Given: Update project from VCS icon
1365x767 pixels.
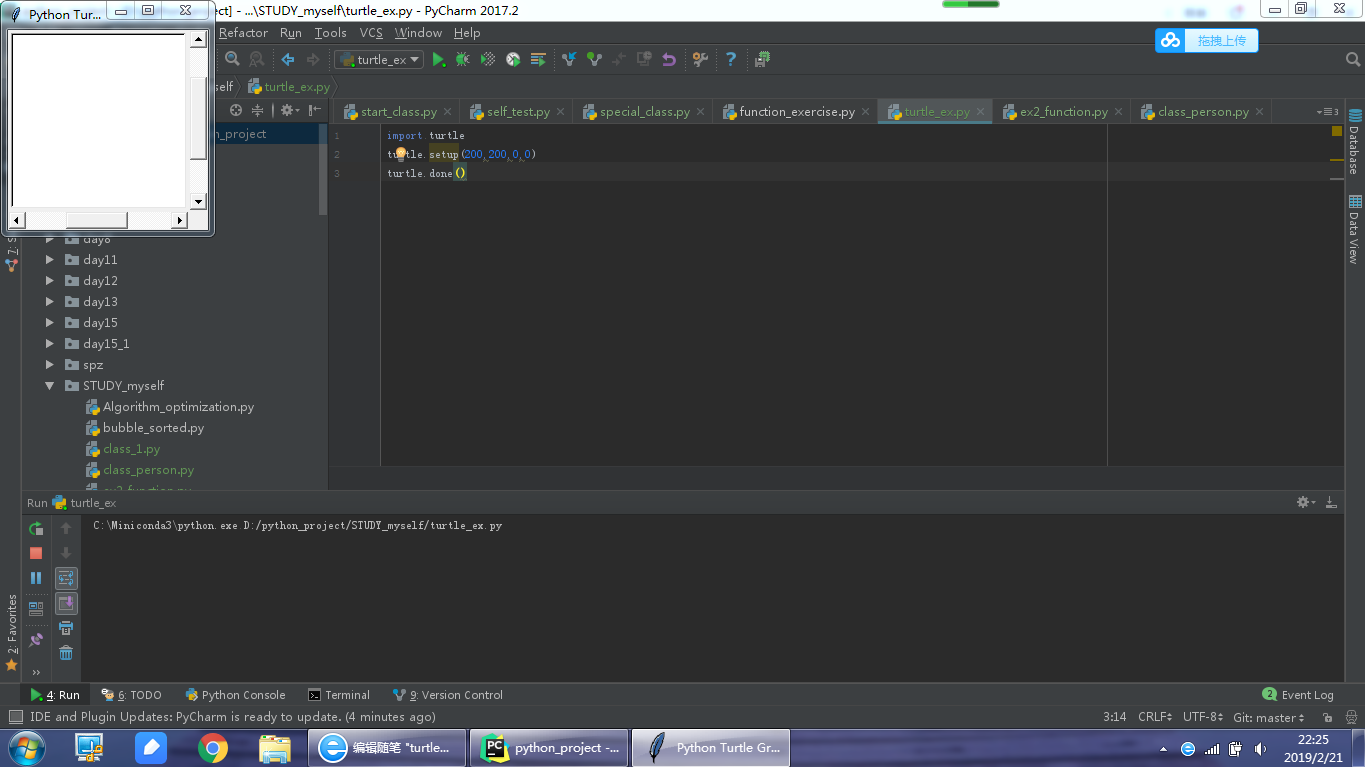Looking at the screenshot, I should tap(569, 60).
